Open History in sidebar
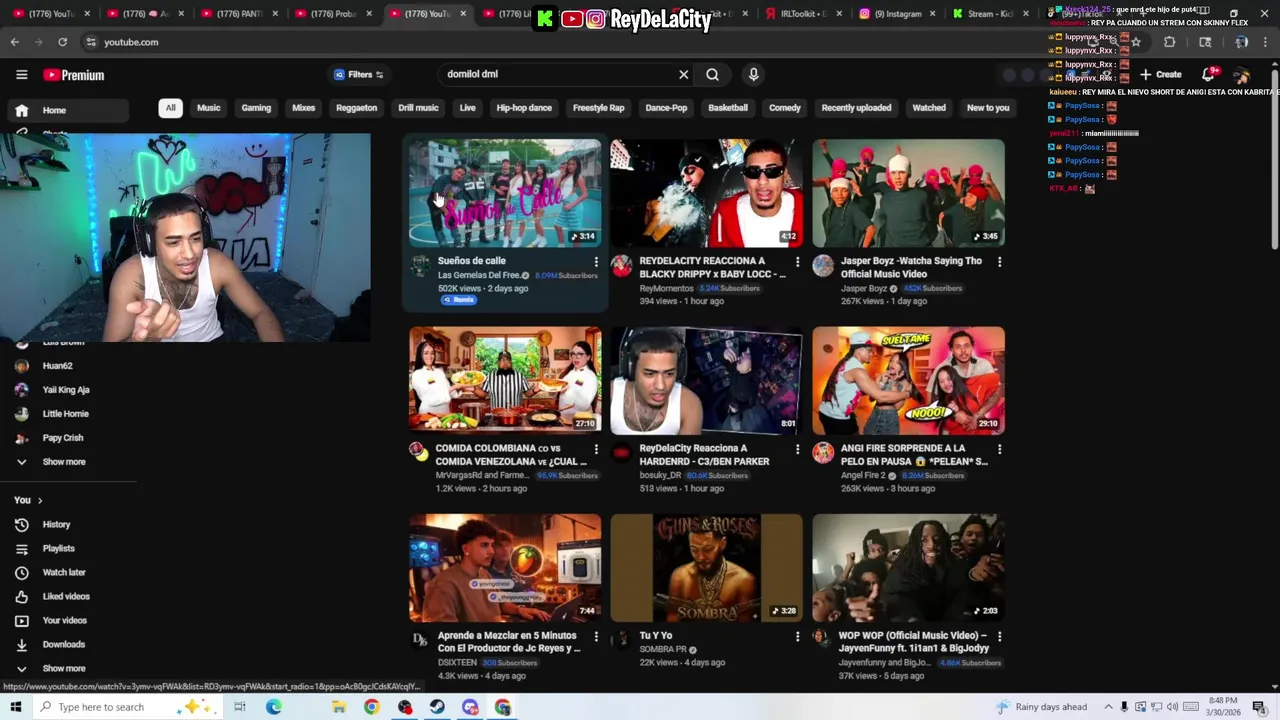 pyautogui.click(x=56, y=525)
